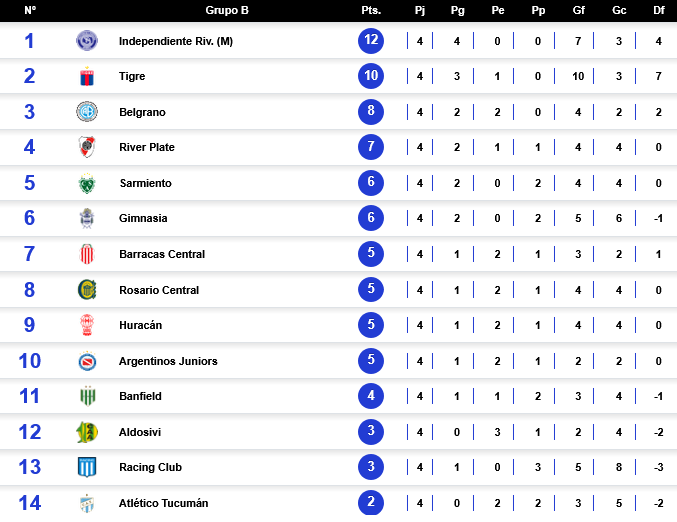Click the Df column header
Image resolution: width=677 pixels, height=522 pixels.
pos(659,10)
